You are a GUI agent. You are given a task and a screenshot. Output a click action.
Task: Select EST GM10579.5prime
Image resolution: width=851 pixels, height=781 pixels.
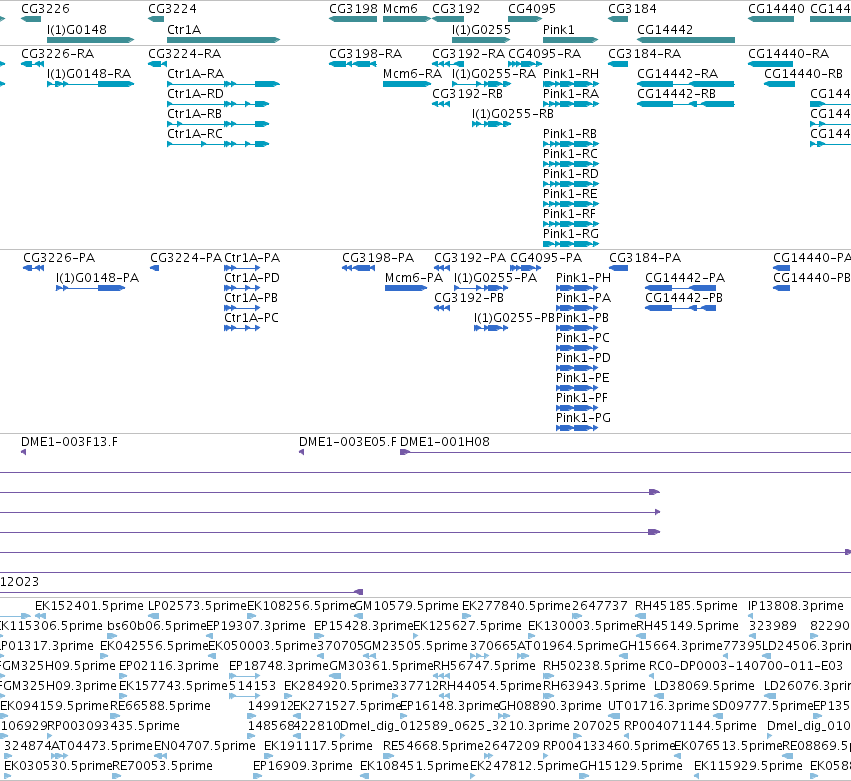pos(358,616)
